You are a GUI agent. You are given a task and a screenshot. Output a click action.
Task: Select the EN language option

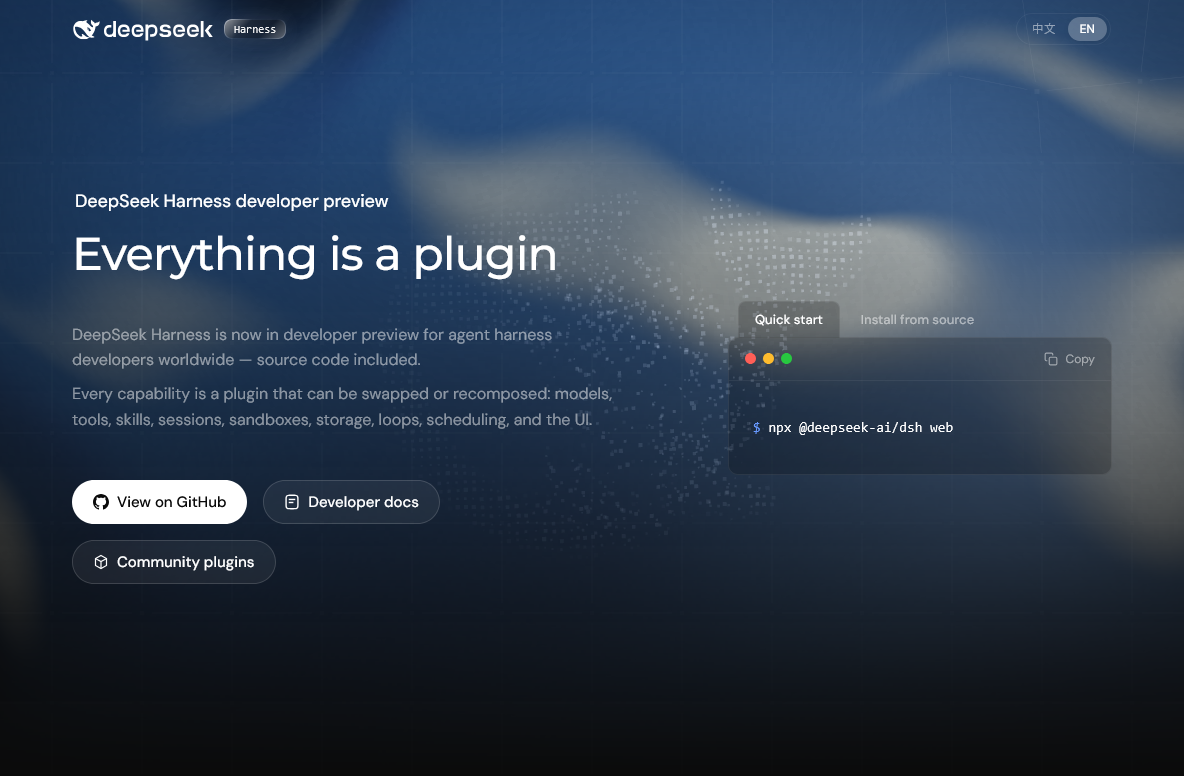pos(1087,29)
